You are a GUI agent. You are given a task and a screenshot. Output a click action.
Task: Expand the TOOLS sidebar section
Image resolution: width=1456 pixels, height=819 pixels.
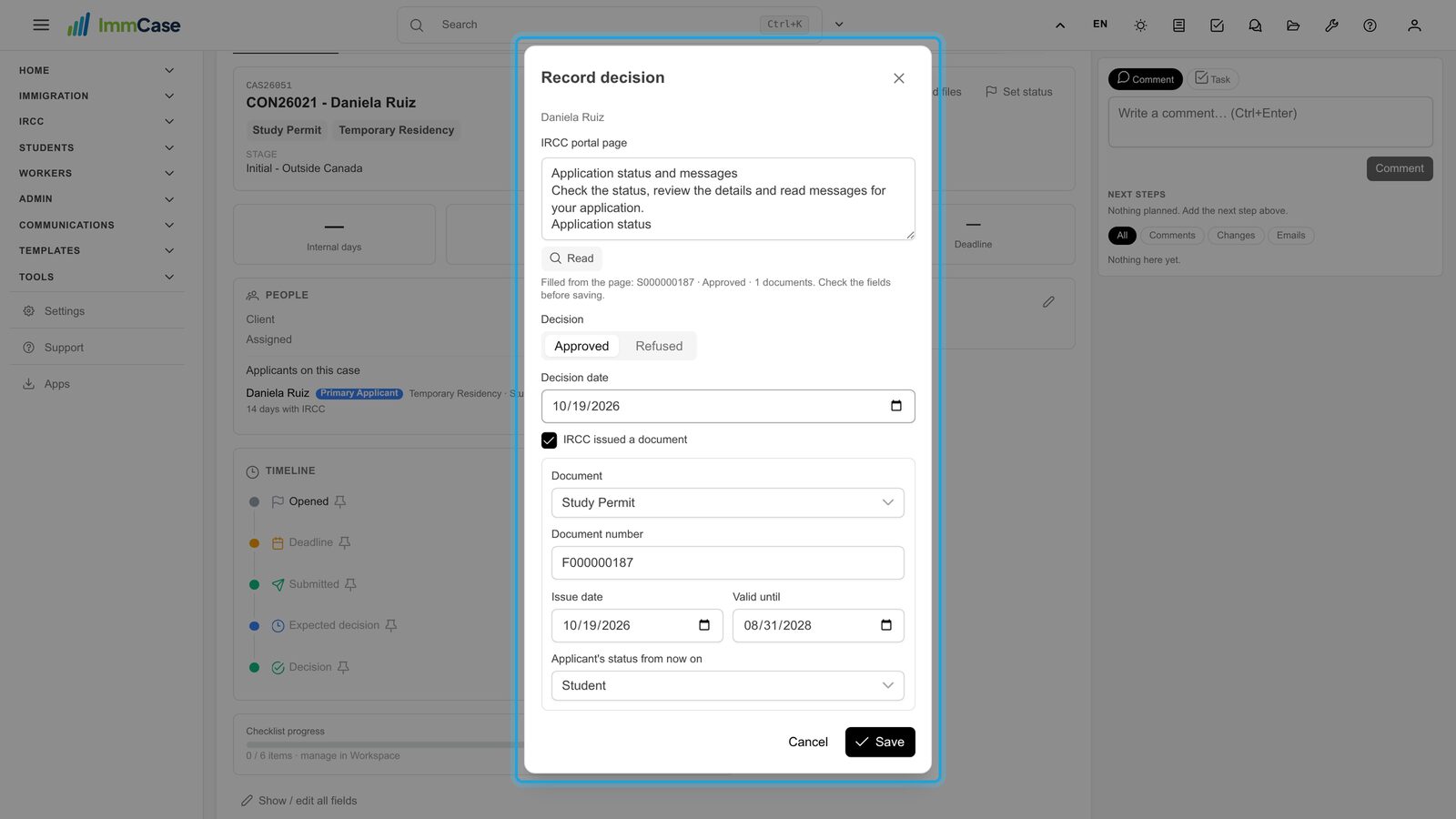(x=96, y=277)
